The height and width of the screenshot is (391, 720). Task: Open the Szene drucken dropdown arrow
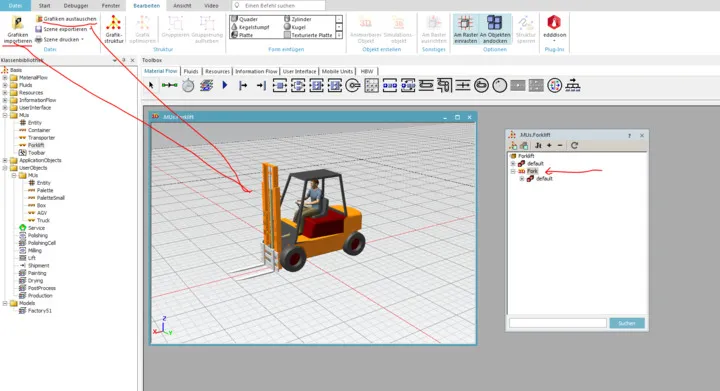[x=83, y=39]
